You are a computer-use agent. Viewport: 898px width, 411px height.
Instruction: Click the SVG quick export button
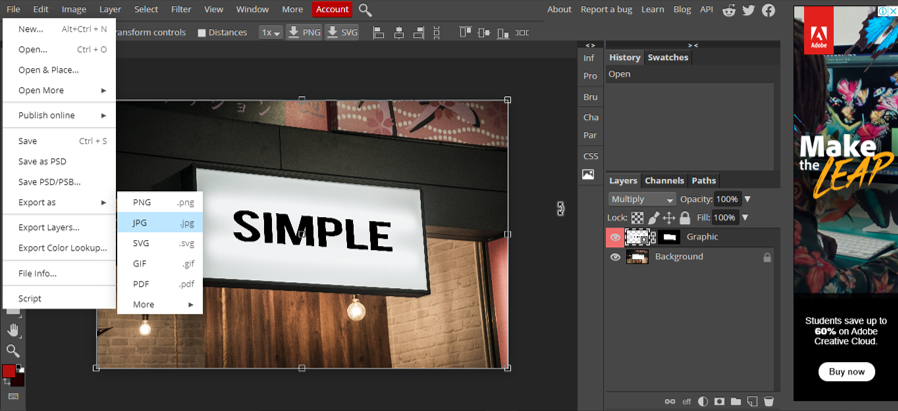click(x=342, y=33)
